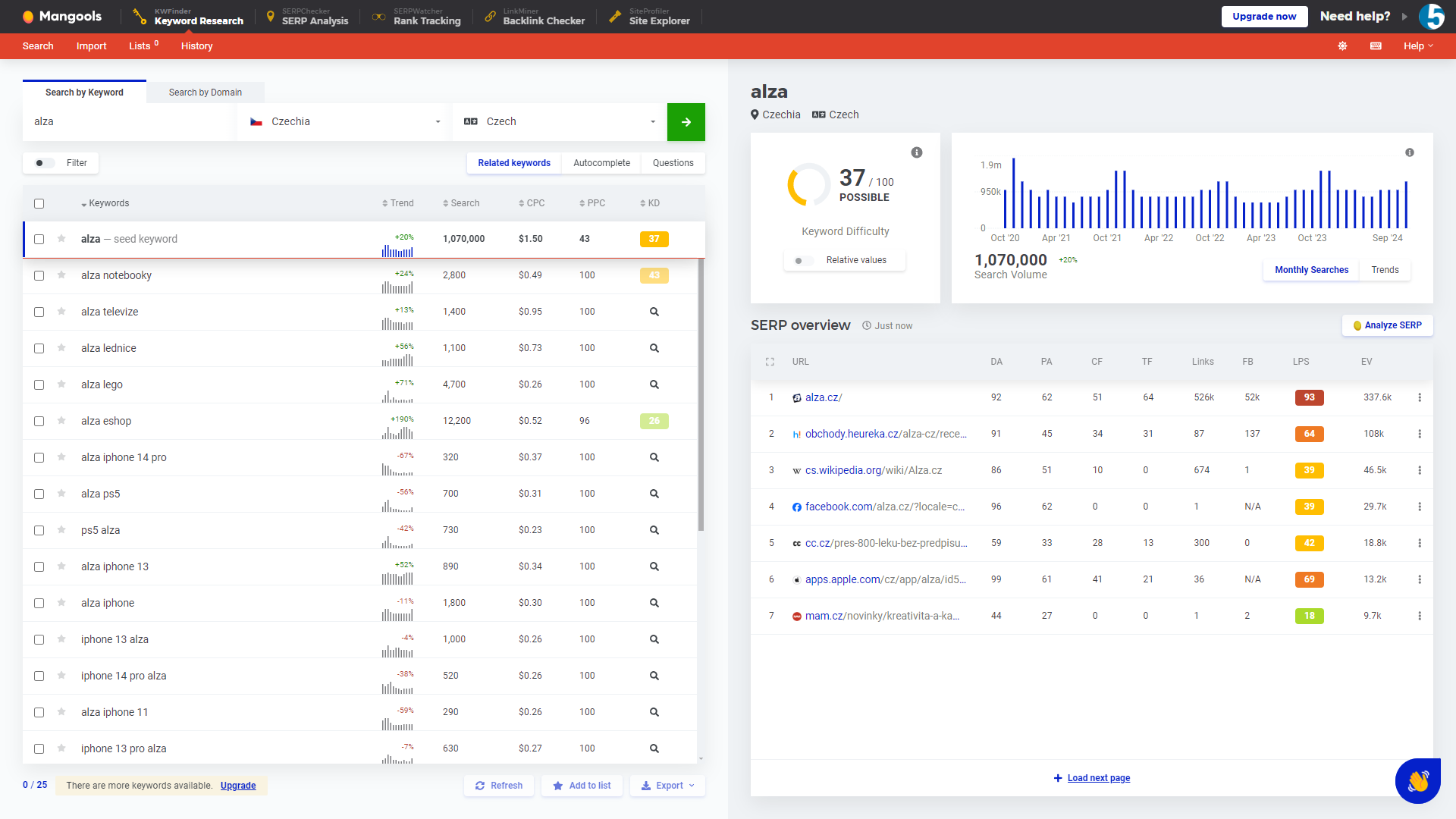1456x819 pixels.
Task: Open more options for mam.cz result
Action: tap(1420, 616)
